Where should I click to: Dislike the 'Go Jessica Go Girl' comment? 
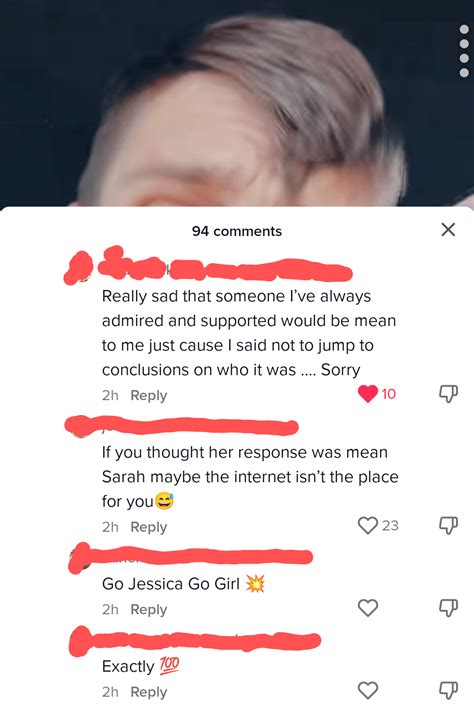448,608
